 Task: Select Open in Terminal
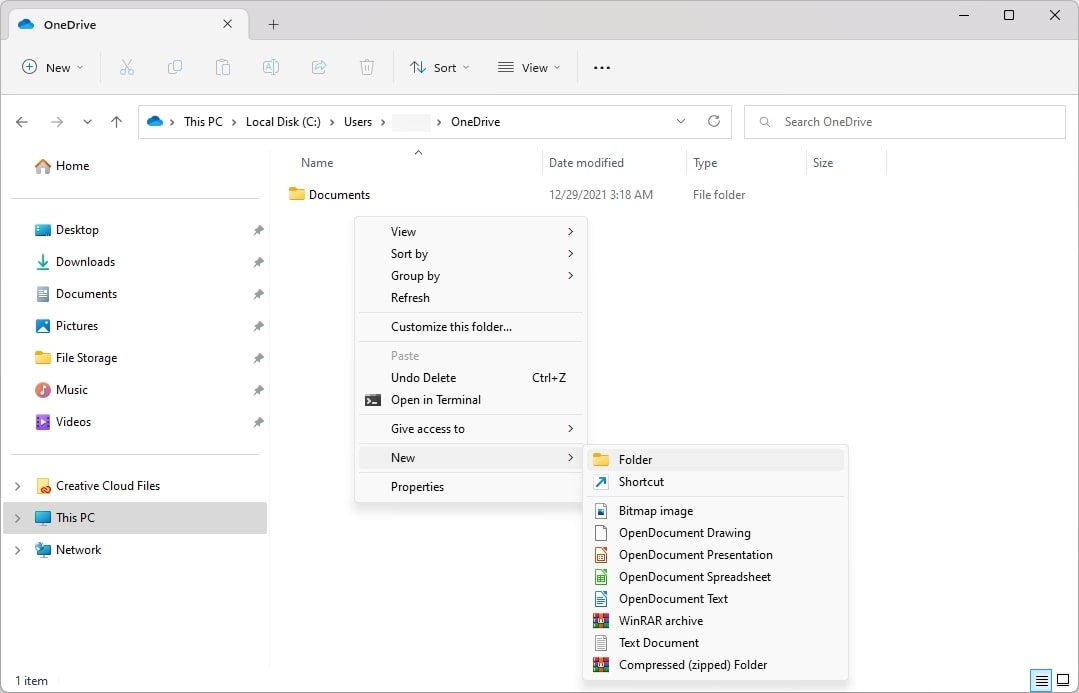click(x=471, y=400)
